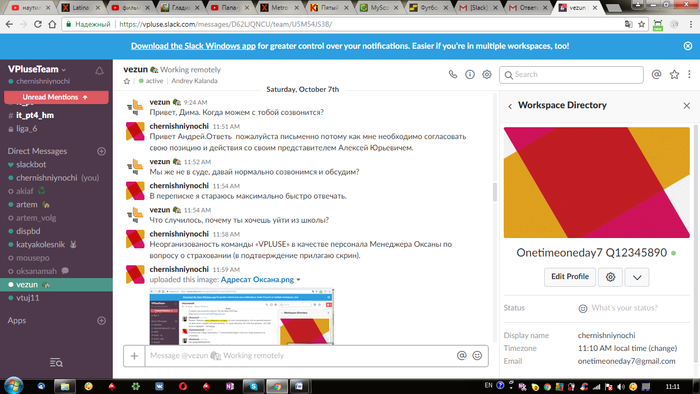Select the active vezun conversation
Image resolution: width=700 pixels, height=394 pixels.
56,285
